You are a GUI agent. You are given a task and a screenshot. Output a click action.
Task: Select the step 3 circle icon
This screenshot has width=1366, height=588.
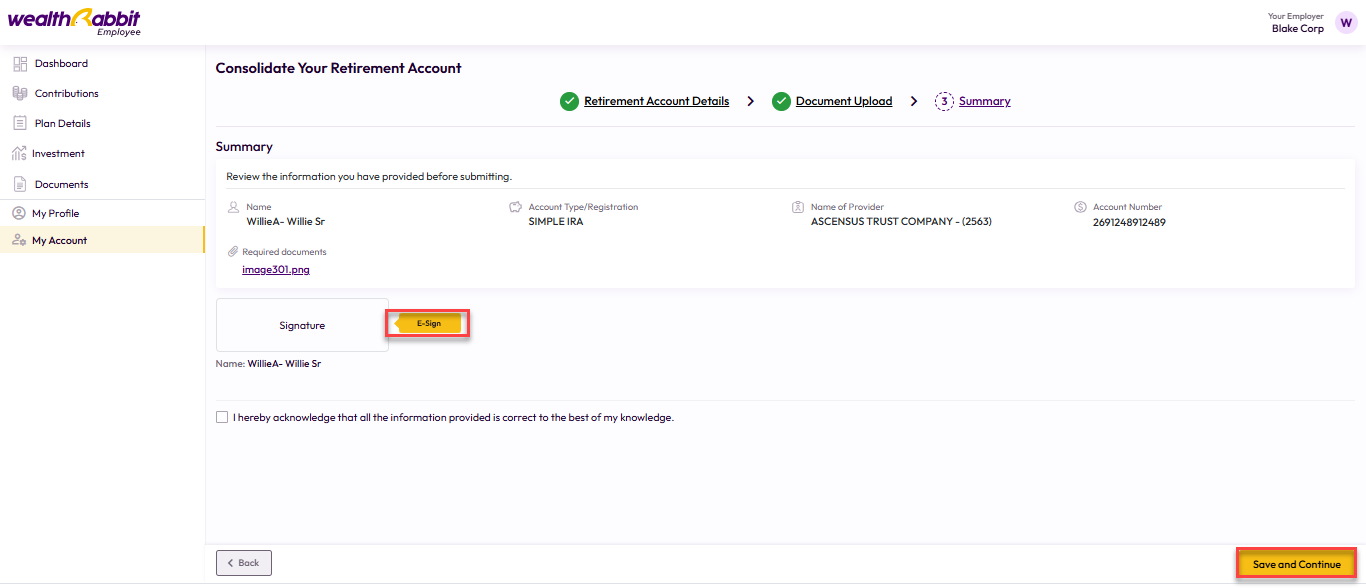click(x=944, y=101)
